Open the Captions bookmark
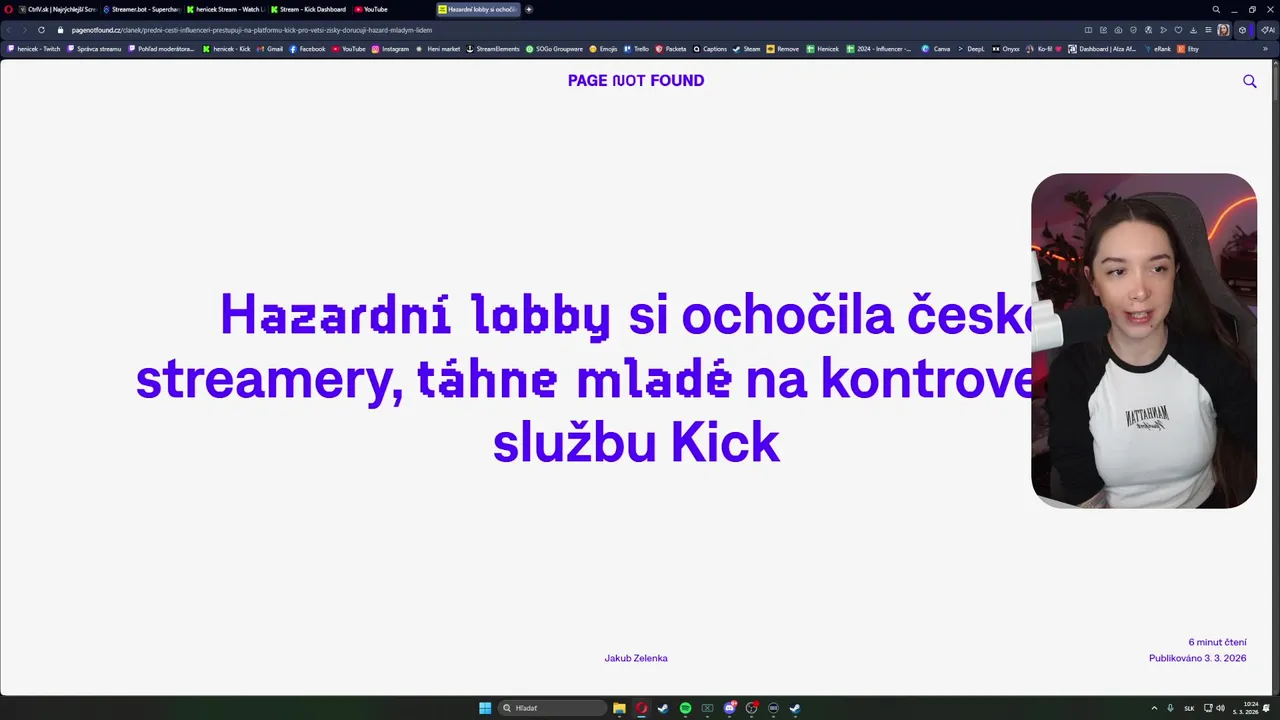1280x720 pixels. tap(710, 49)
